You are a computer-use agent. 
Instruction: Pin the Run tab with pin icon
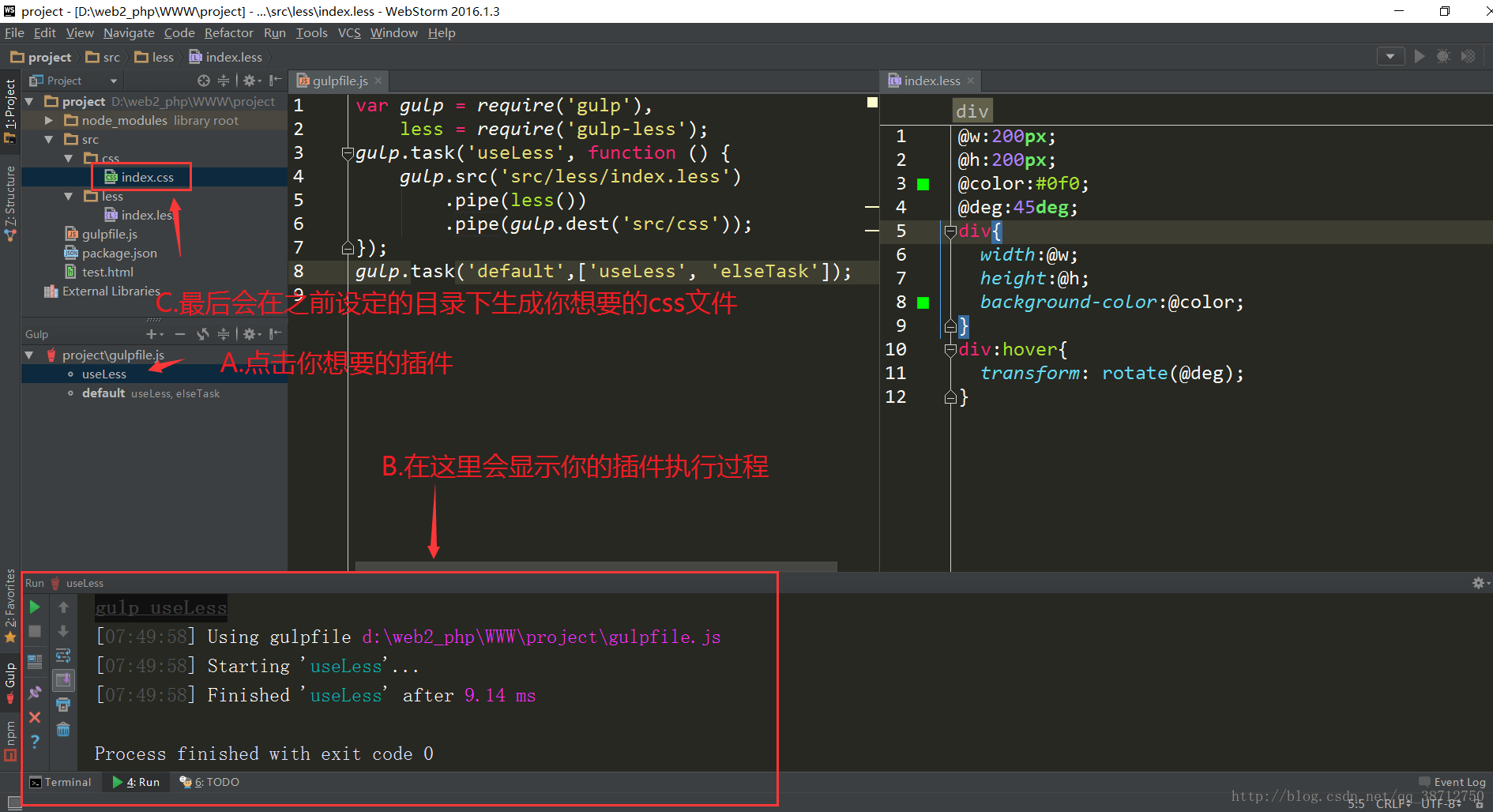(35, 692)
